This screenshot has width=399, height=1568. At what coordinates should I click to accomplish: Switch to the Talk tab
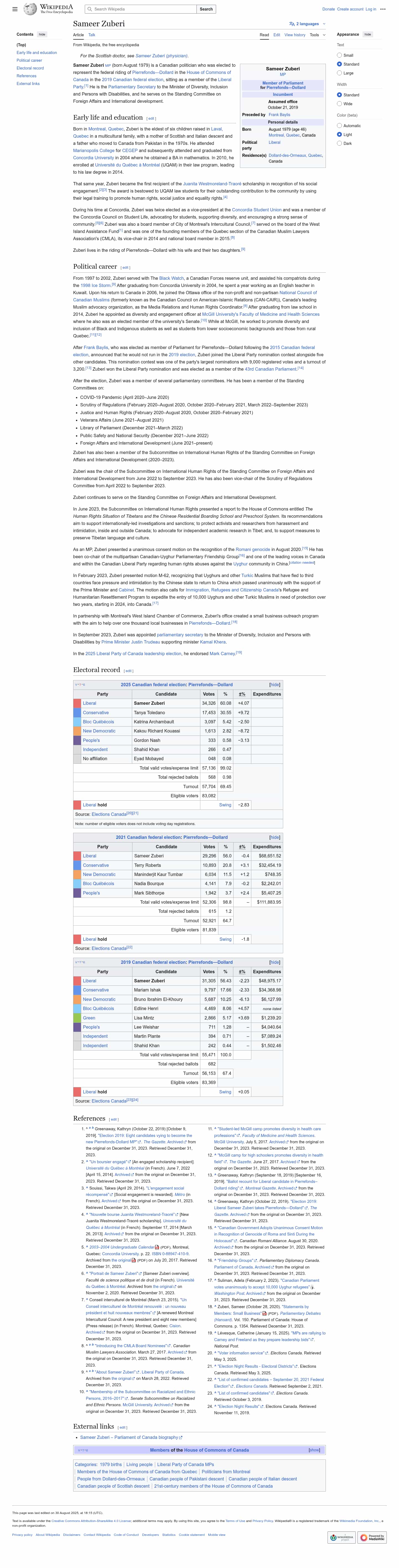tap(92, 35)
